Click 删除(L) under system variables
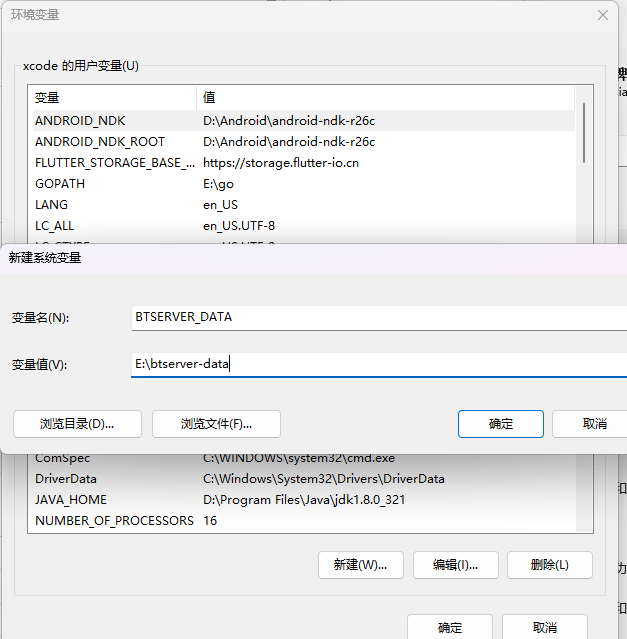 coord(550,565)
